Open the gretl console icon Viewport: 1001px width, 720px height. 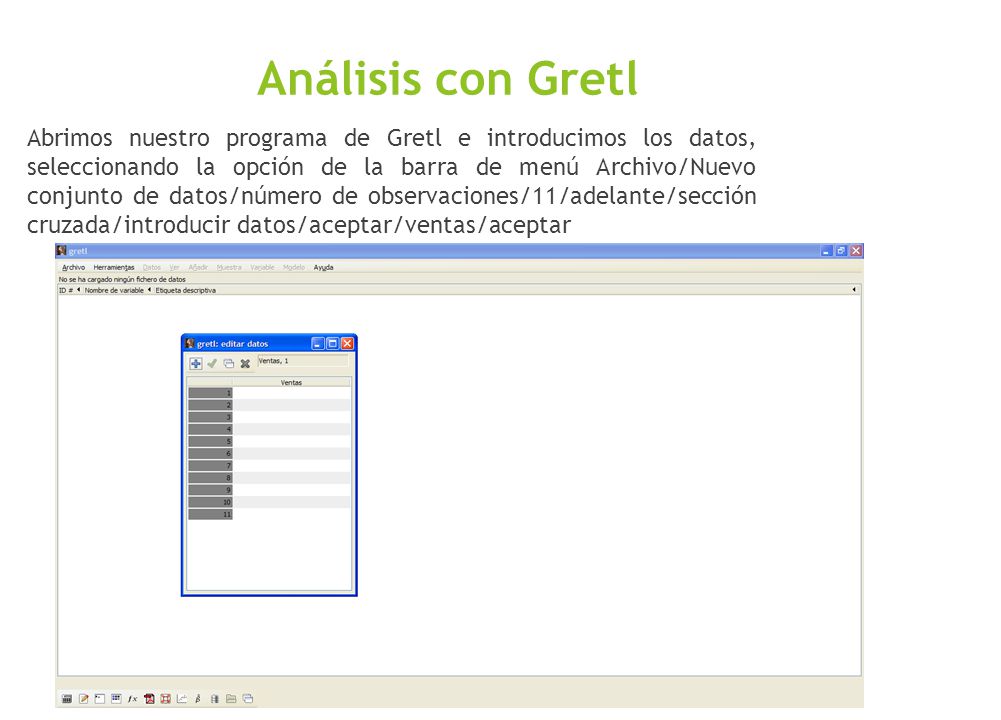[100, 699]
